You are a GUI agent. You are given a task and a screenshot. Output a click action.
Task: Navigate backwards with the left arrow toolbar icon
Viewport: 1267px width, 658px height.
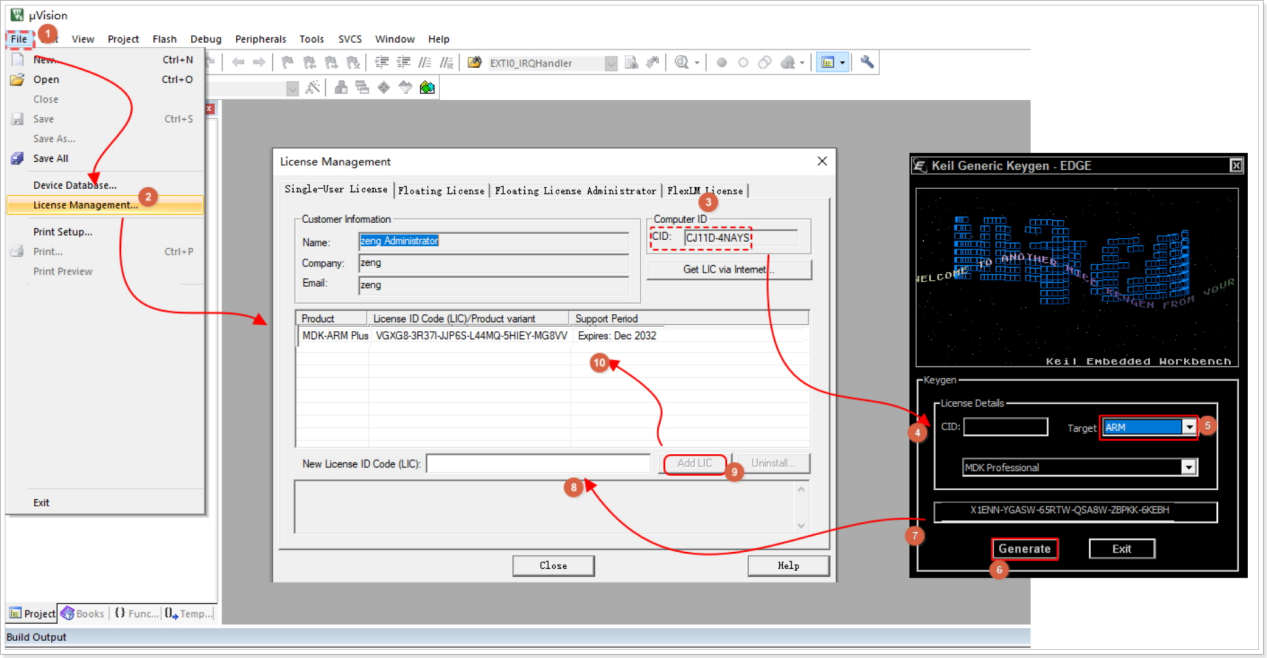[x=238, y=62]
